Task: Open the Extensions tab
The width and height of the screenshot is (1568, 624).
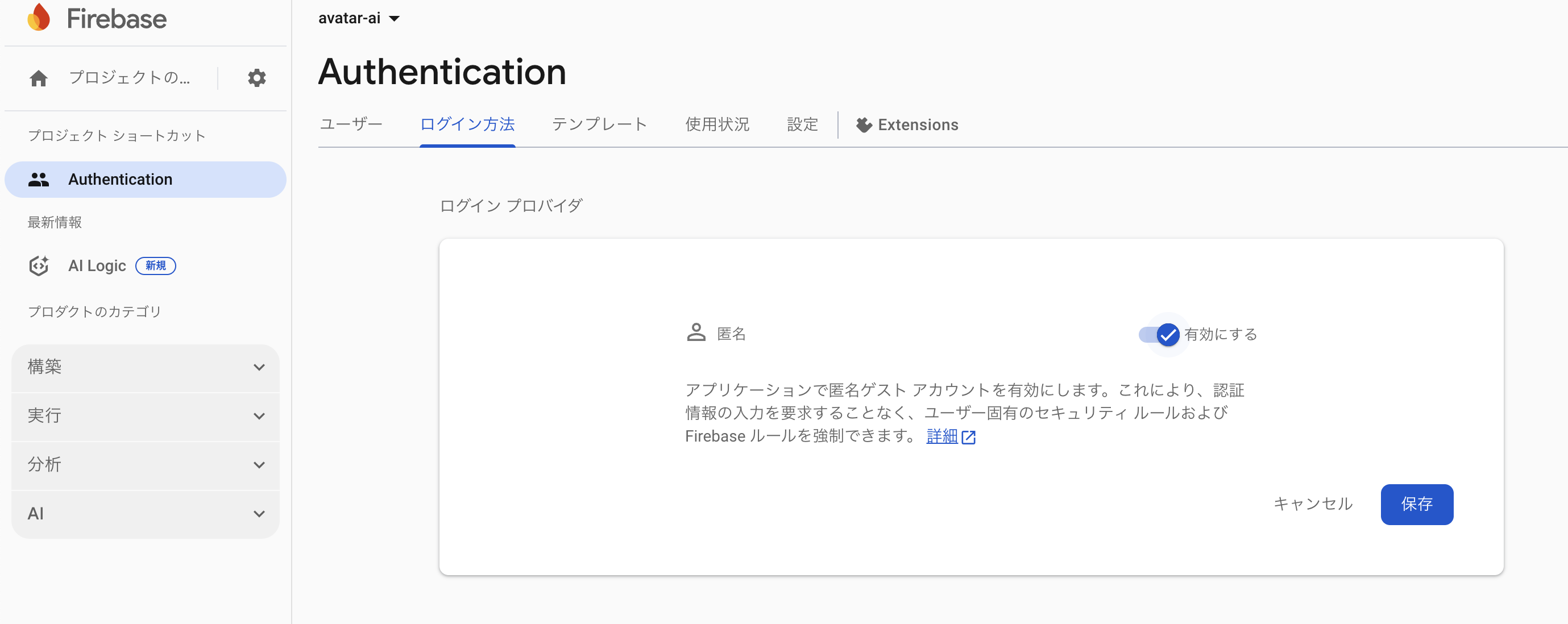Action: pos(907,124)
